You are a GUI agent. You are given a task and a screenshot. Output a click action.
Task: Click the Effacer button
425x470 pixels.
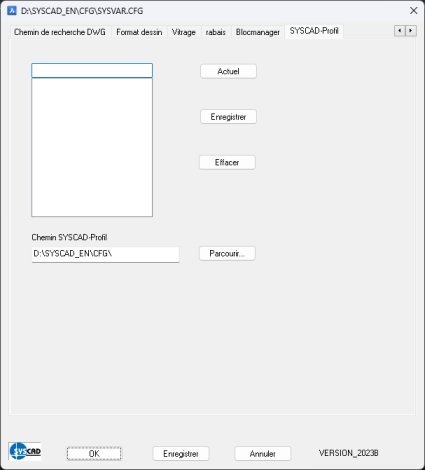click(x=227, y=162)
